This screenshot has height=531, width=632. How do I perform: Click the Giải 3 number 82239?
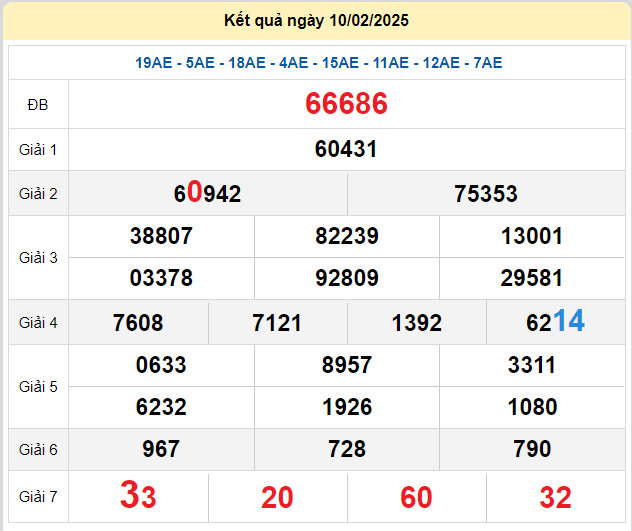[x=347, y=236]
